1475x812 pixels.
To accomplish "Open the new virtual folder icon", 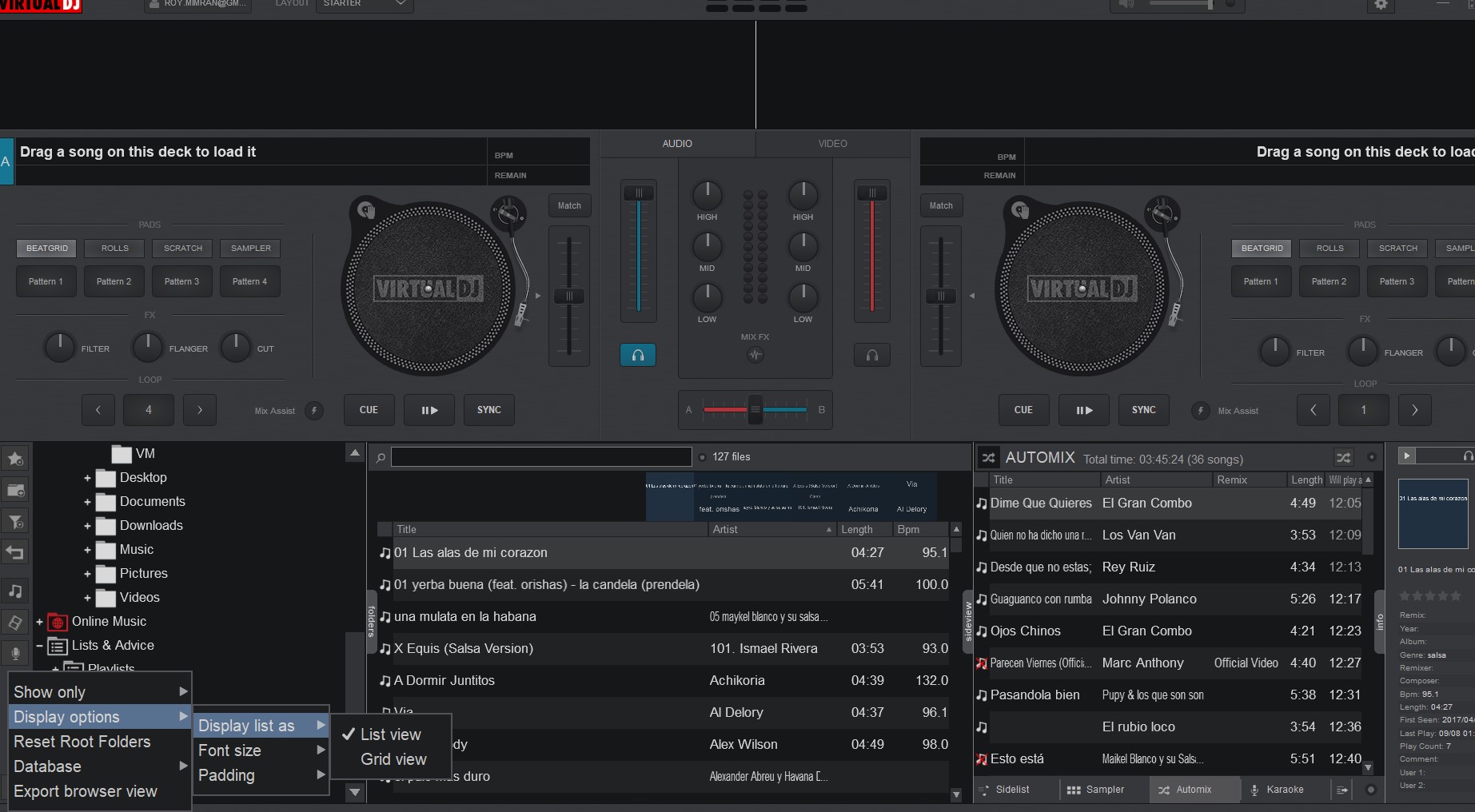I will click(x=15, y=490).
